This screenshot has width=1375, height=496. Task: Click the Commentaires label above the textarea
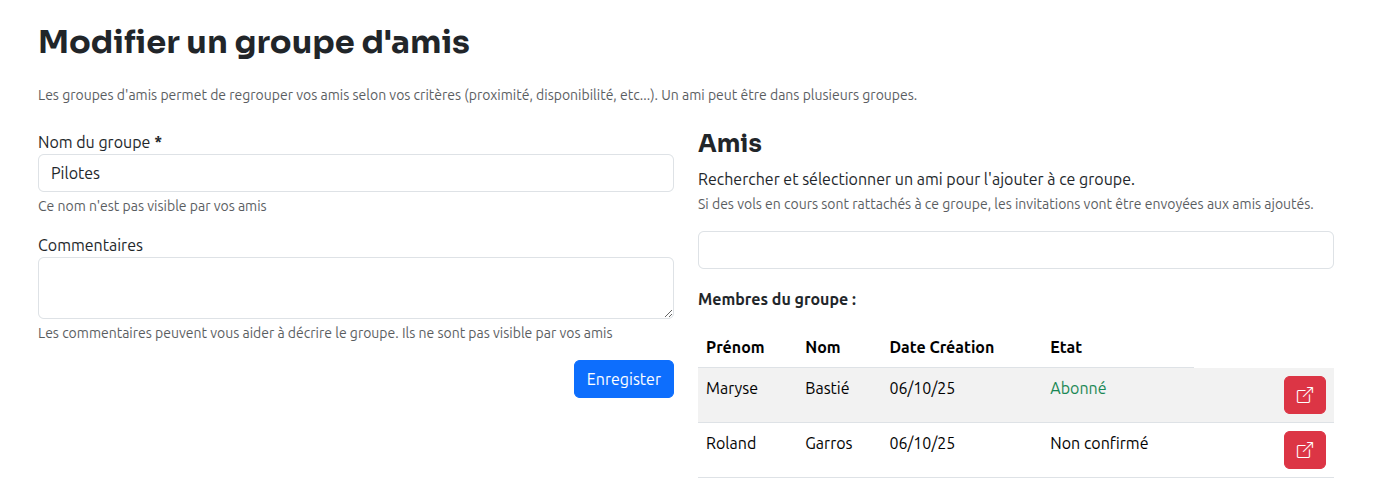pos(90,245)
